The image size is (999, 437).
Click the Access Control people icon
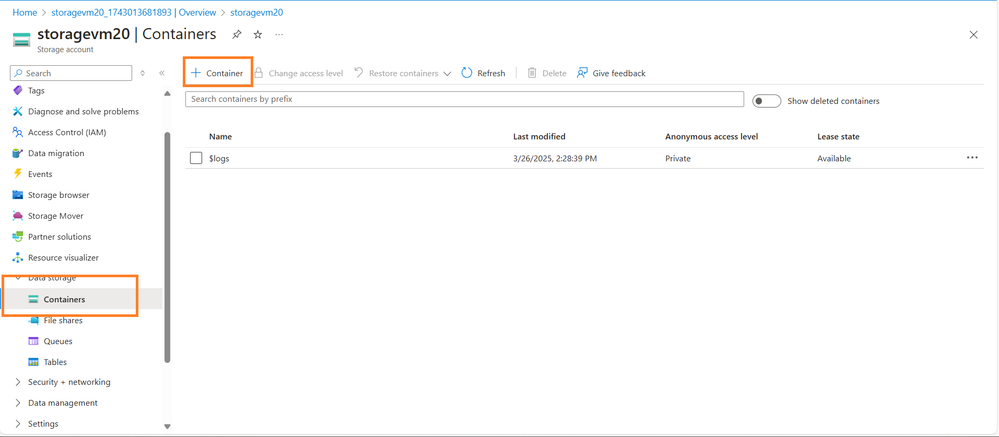(18, 133)
